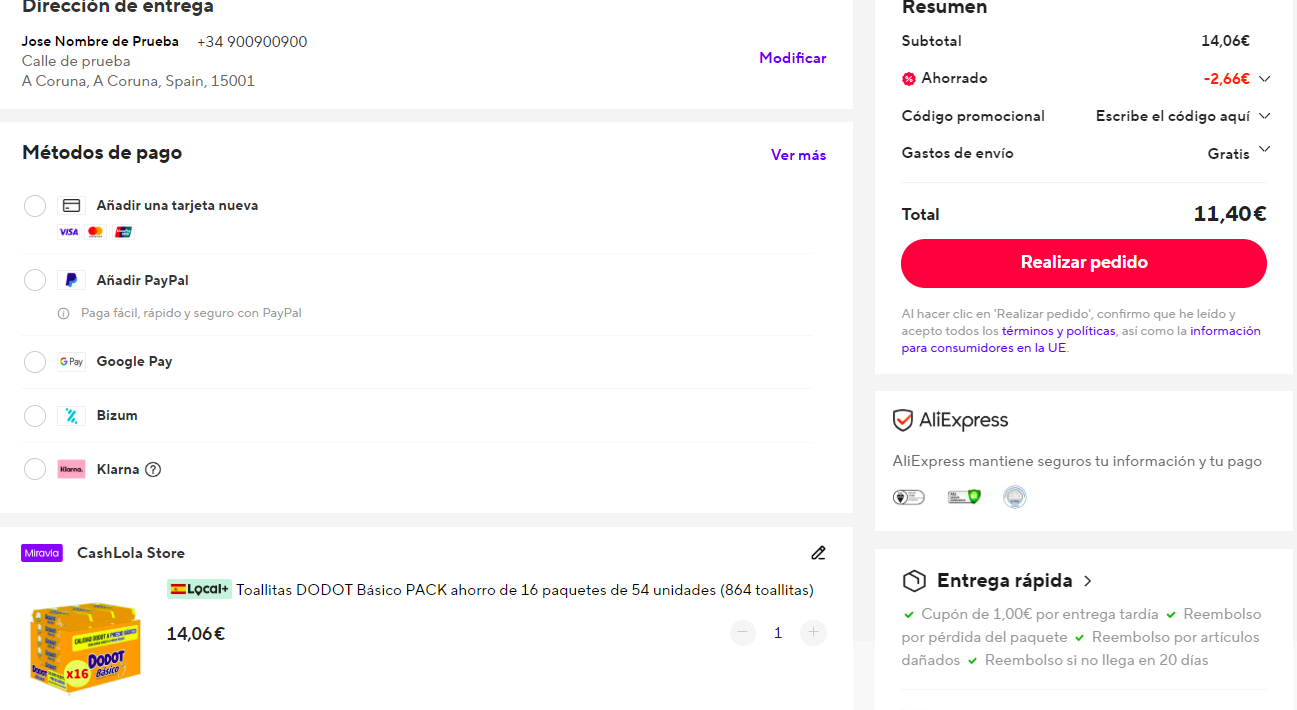Click the PayPal logo icon

pos(71,280)
